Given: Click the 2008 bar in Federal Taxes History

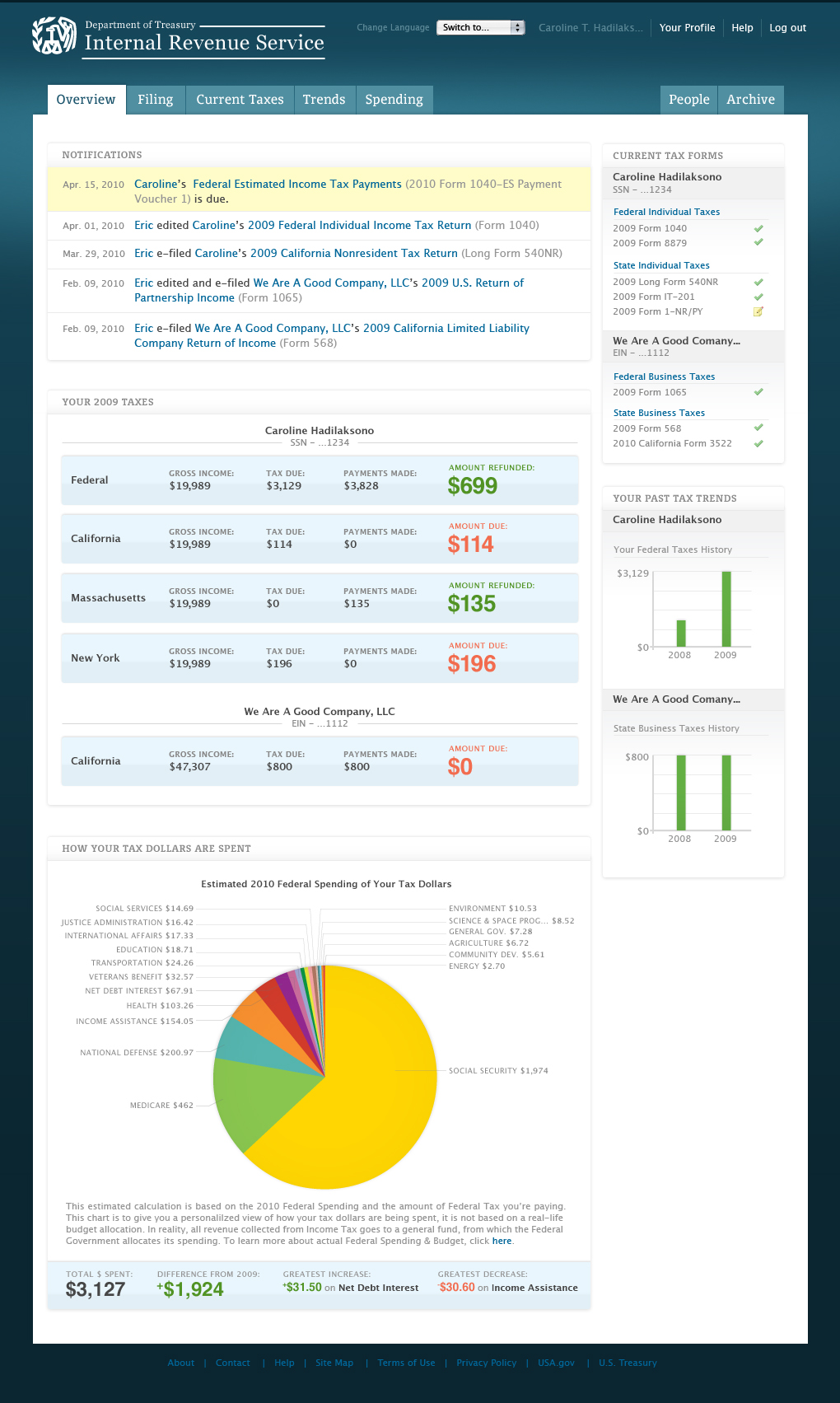Looking at the screenshot, I should 681,634.
